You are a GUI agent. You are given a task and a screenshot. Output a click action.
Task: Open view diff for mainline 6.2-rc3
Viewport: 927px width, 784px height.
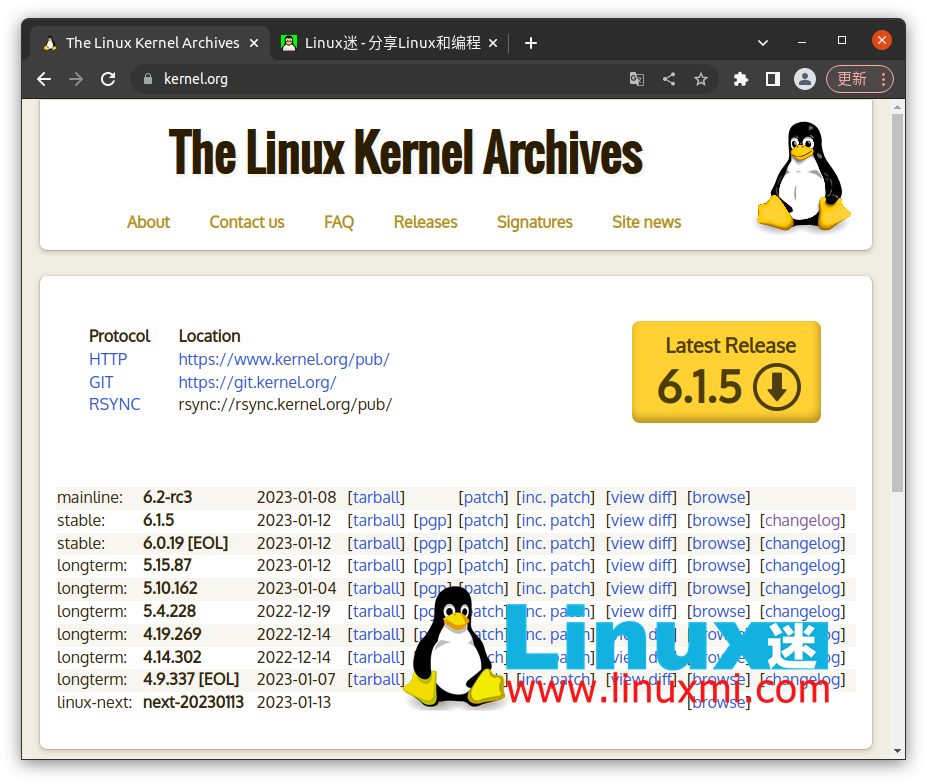[641, 498]
